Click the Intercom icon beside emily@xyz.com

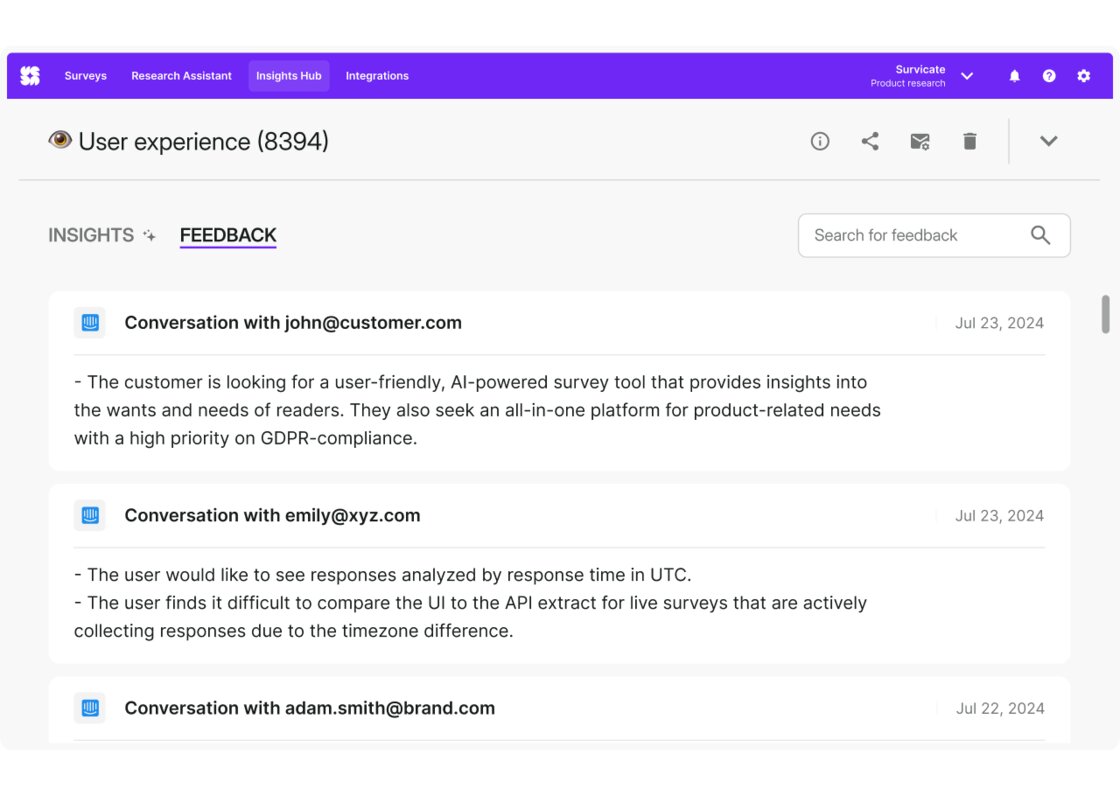90,516
